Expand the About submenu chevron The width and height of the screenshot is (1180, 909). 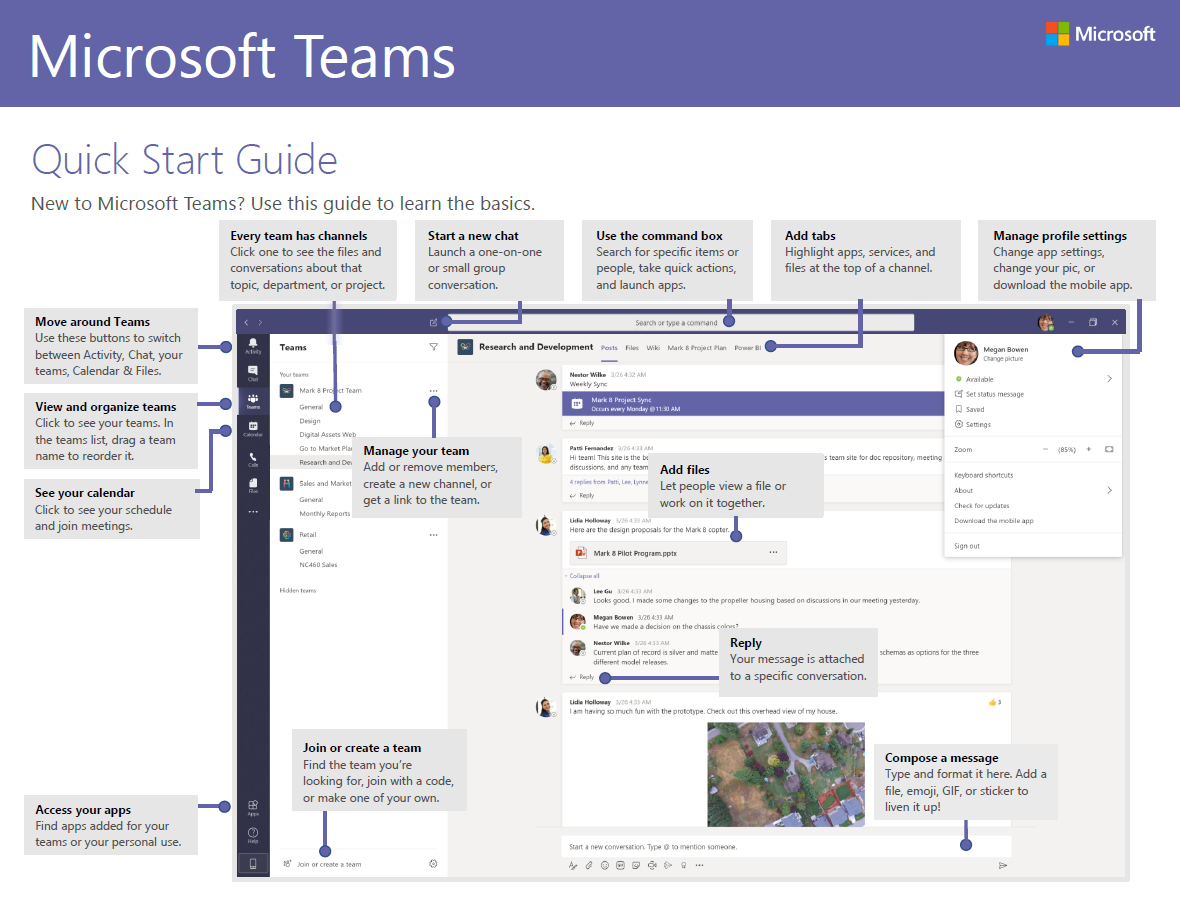(1110, 490)
